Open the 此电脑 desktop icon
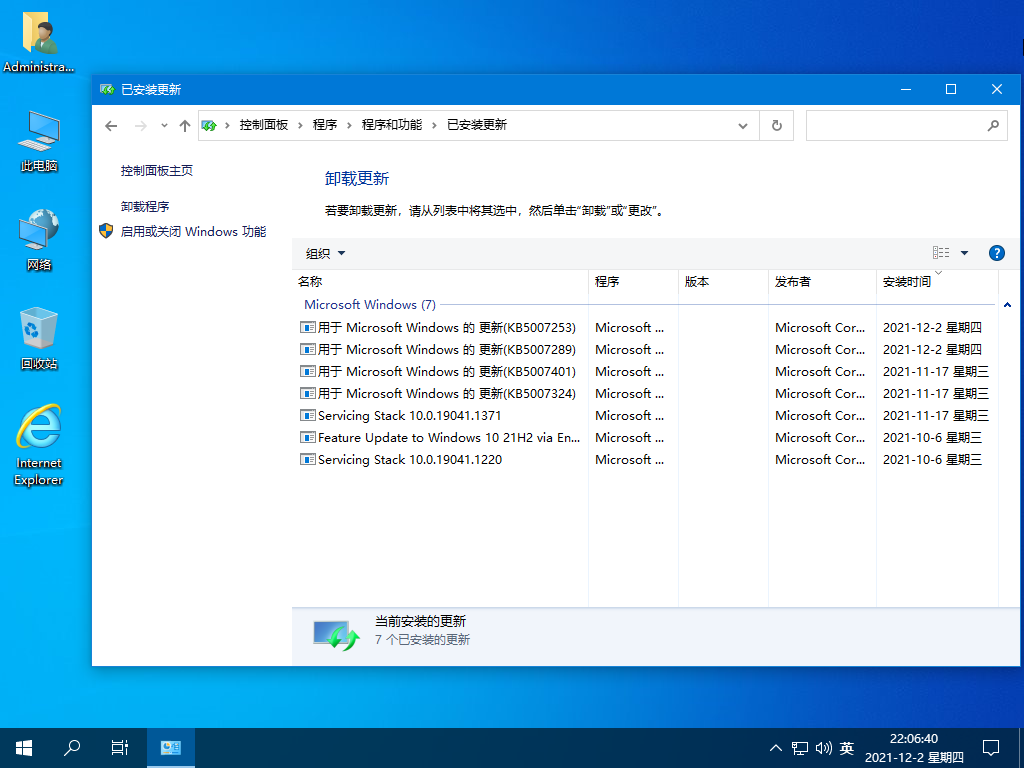 click(x=39, y=141)
